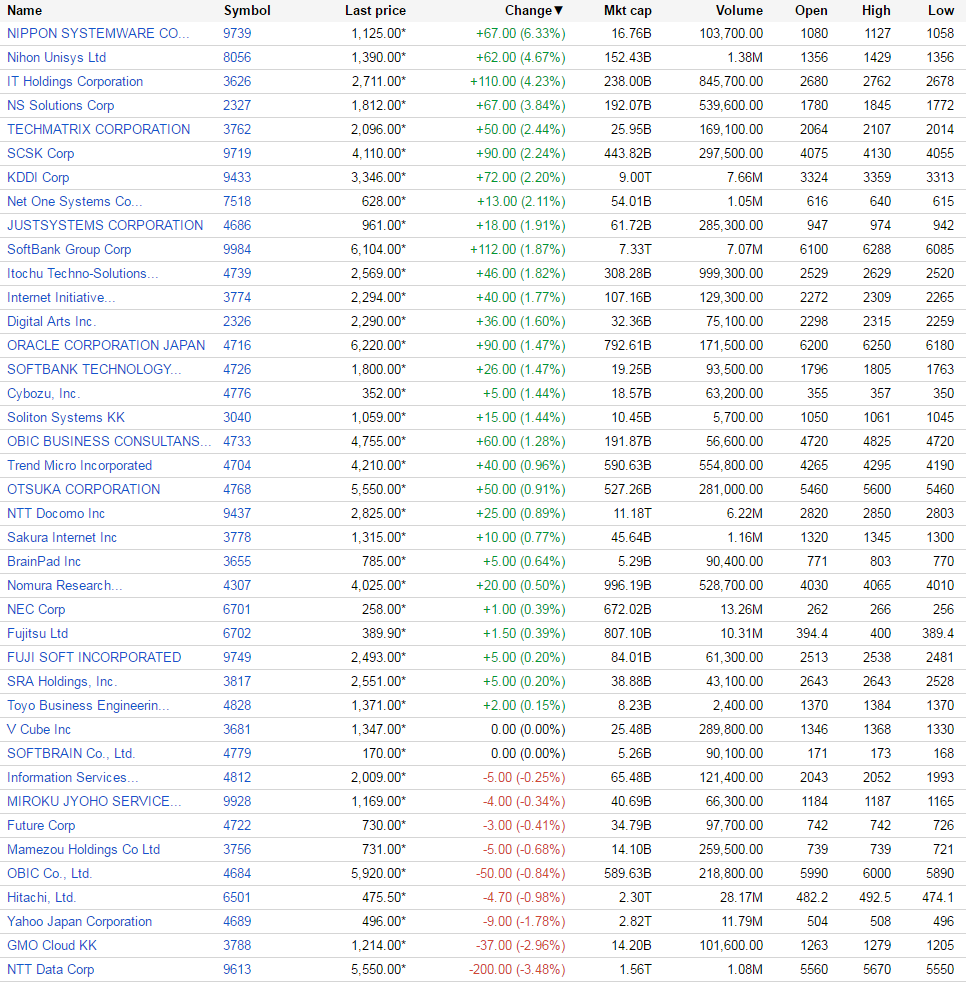The image size is (966, 983).
Task: Select change value -200.00 (-3.48%)
Action: click(517, 969)
